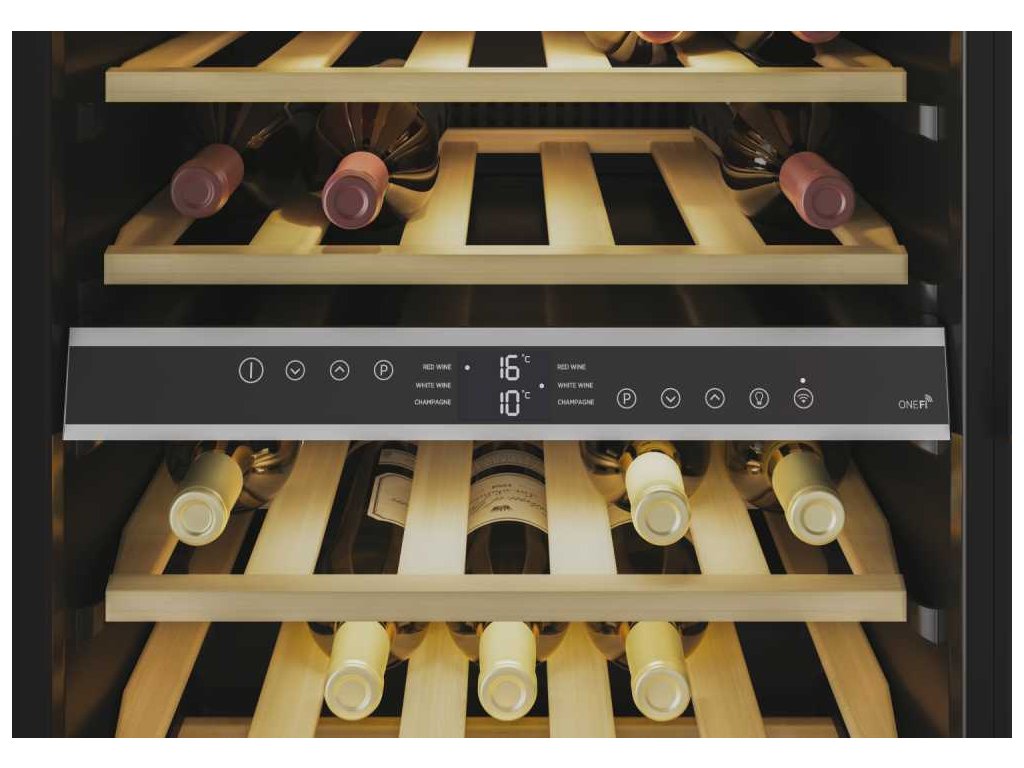Tap right WHITE WINE label
1024x768 pixels.
pos(575,385)
